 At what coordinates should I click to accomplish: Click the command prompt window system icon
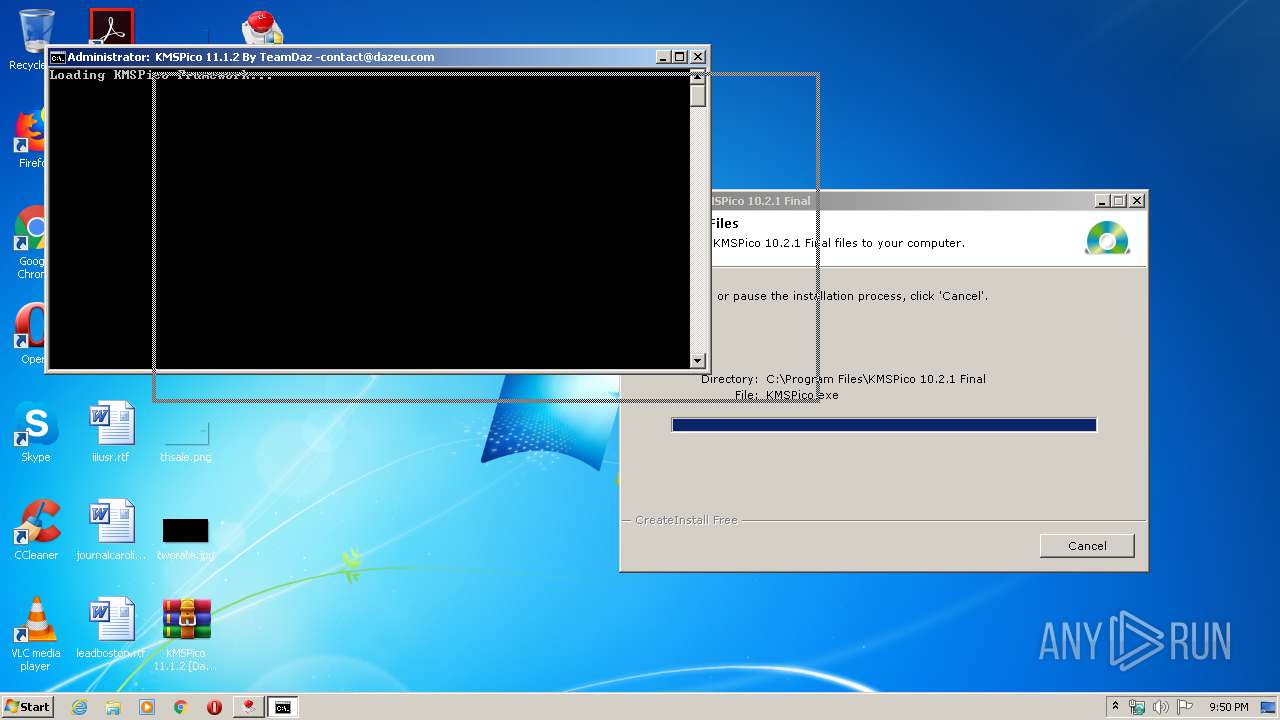pyautogui.click(x=58, y=57)
